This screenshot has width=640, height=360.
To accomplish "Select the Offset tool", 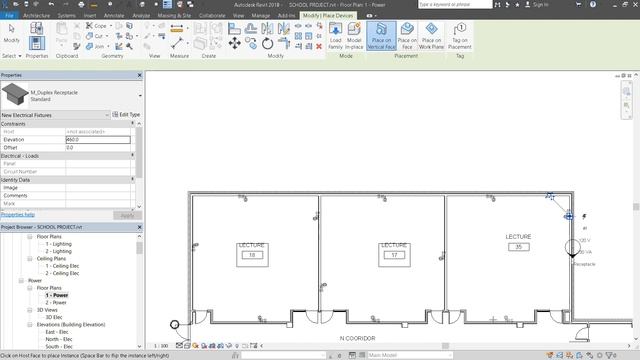I will [x=251, y=29].
